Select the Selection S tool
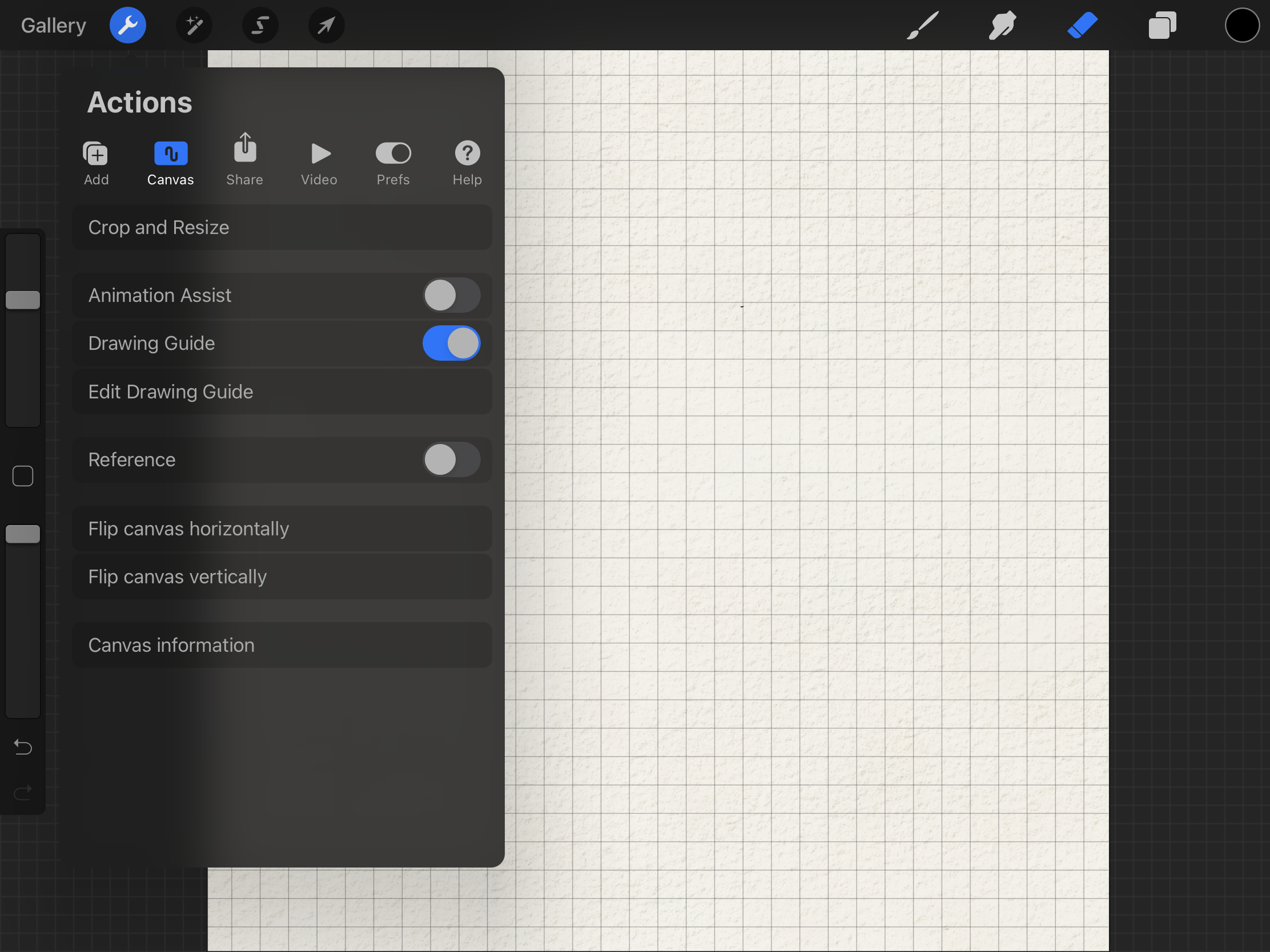1270x952 pixels. [x=260, y=25]
